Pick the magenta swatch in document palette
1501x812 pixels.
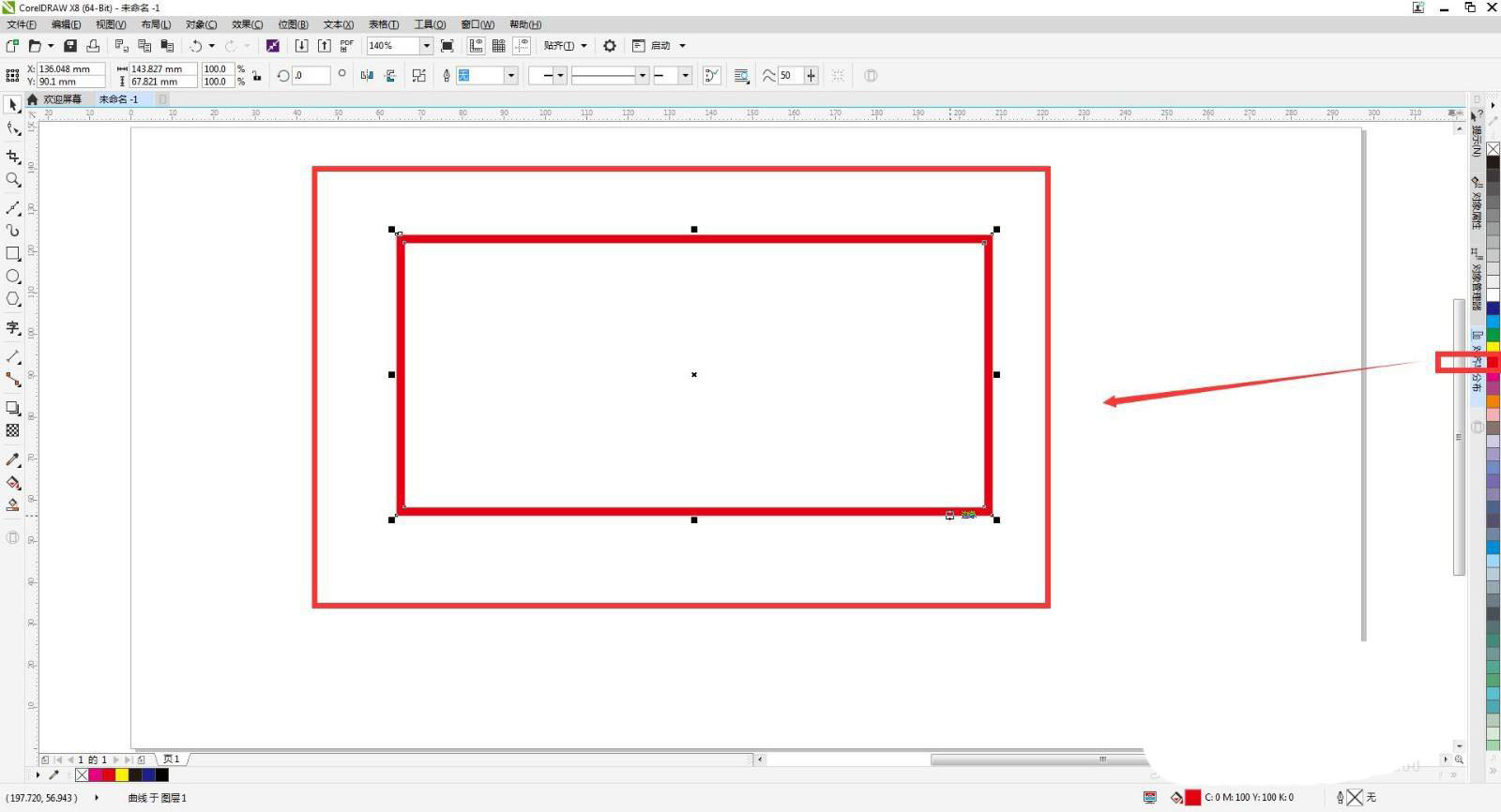point(95,774)
